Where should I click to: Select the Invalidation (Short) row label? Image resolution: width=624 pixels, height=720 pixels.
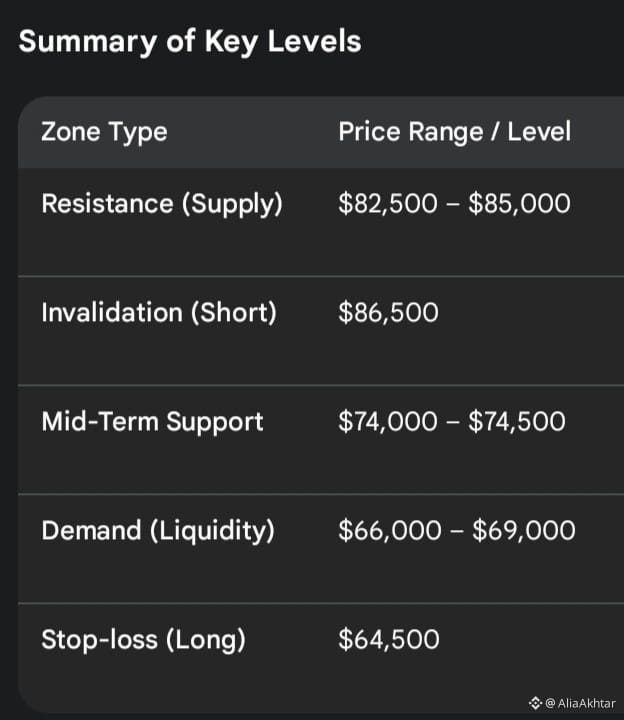(159, 312)
